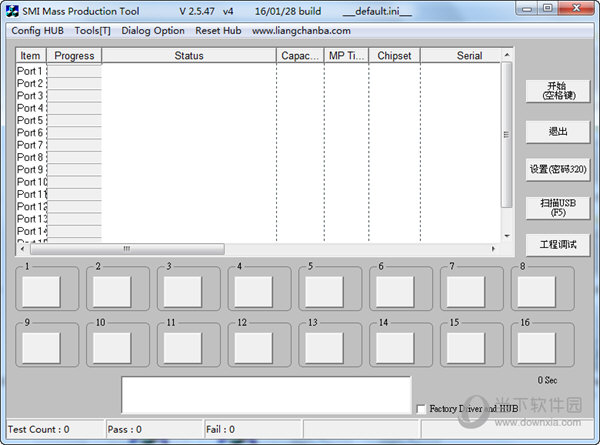Click the MP Ti... column header
Viewport: 600px width, 445px height.
tap(346, 55)
